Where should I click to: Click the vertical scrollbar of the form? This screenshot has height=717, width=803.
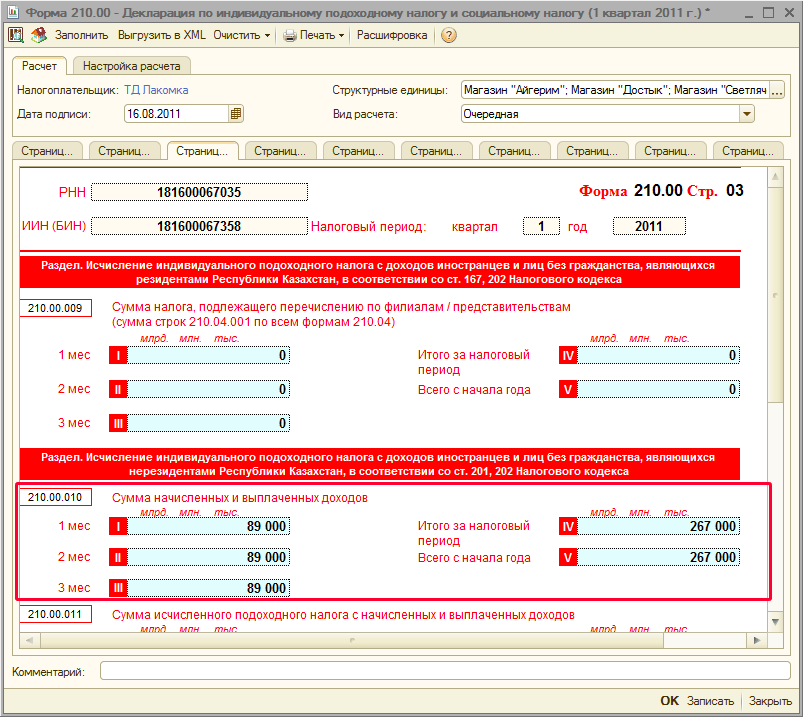(x=775, y=400)
